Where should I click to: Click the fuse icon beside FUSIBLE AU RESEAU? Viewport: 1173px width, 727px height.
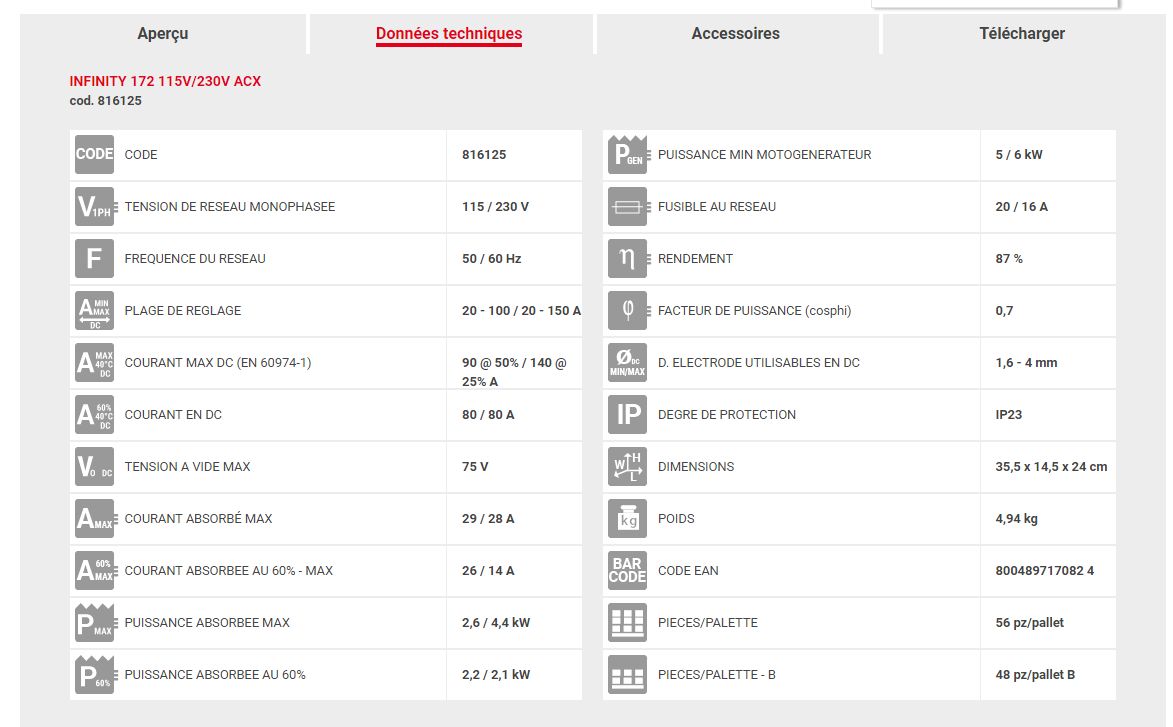pyautogui.click(x=628, y=207)
